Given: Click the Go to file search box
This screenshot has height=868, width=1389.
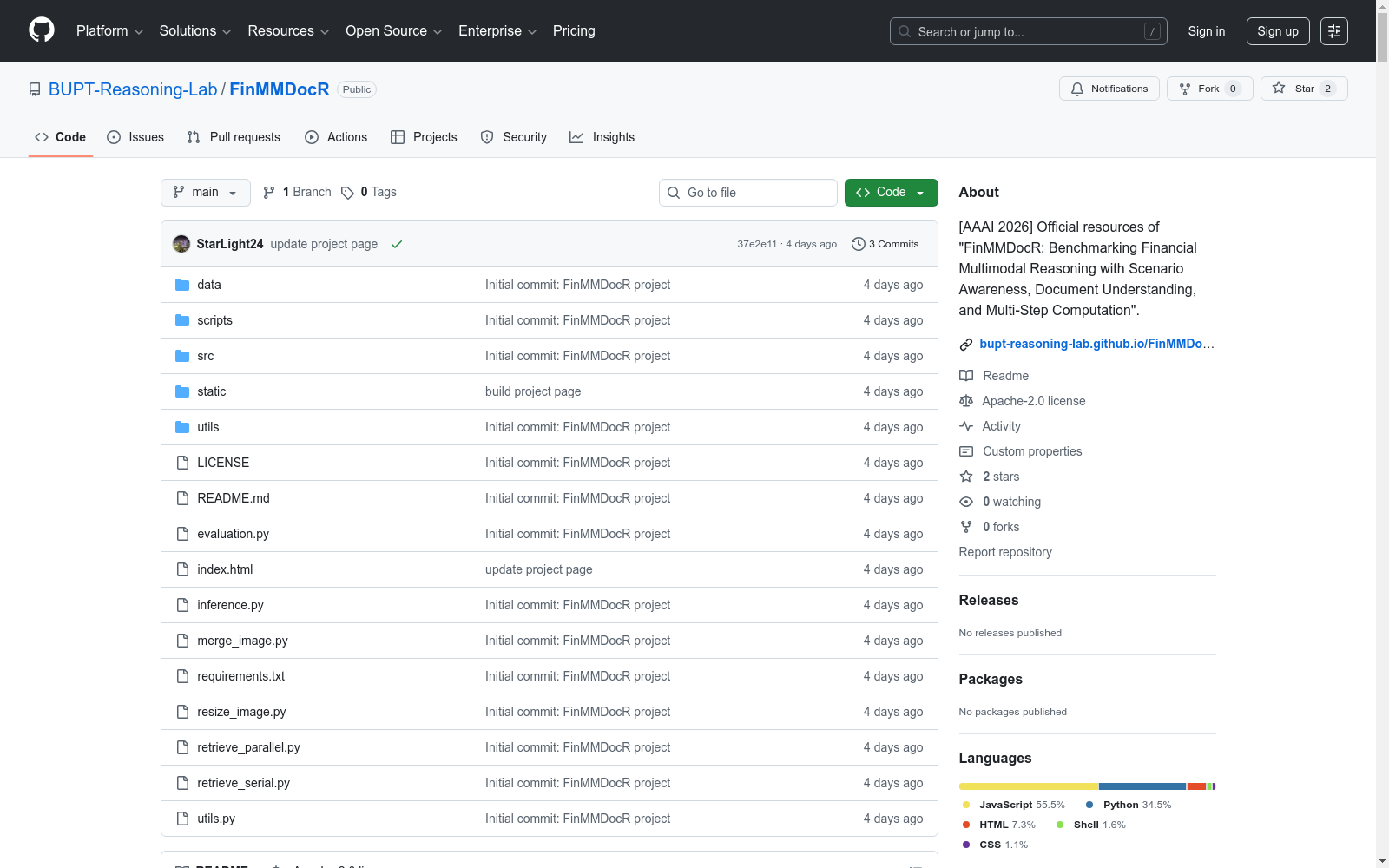Looking at the screenshot, I should pos(748,193).
